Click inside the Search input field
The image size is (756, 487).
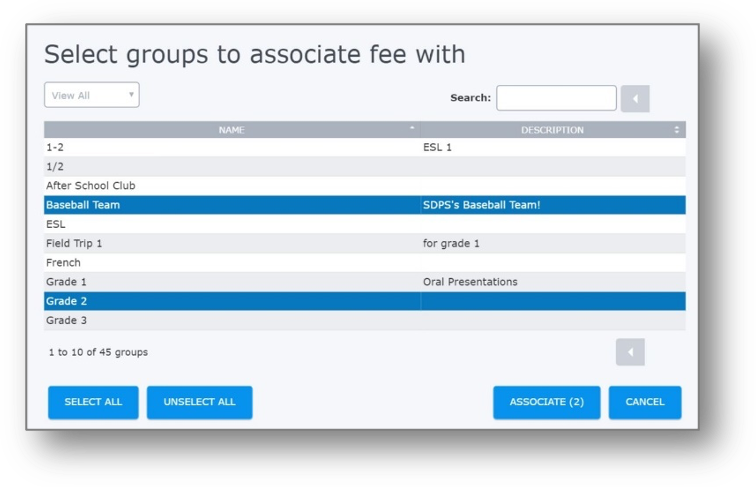tap(556, 98)
